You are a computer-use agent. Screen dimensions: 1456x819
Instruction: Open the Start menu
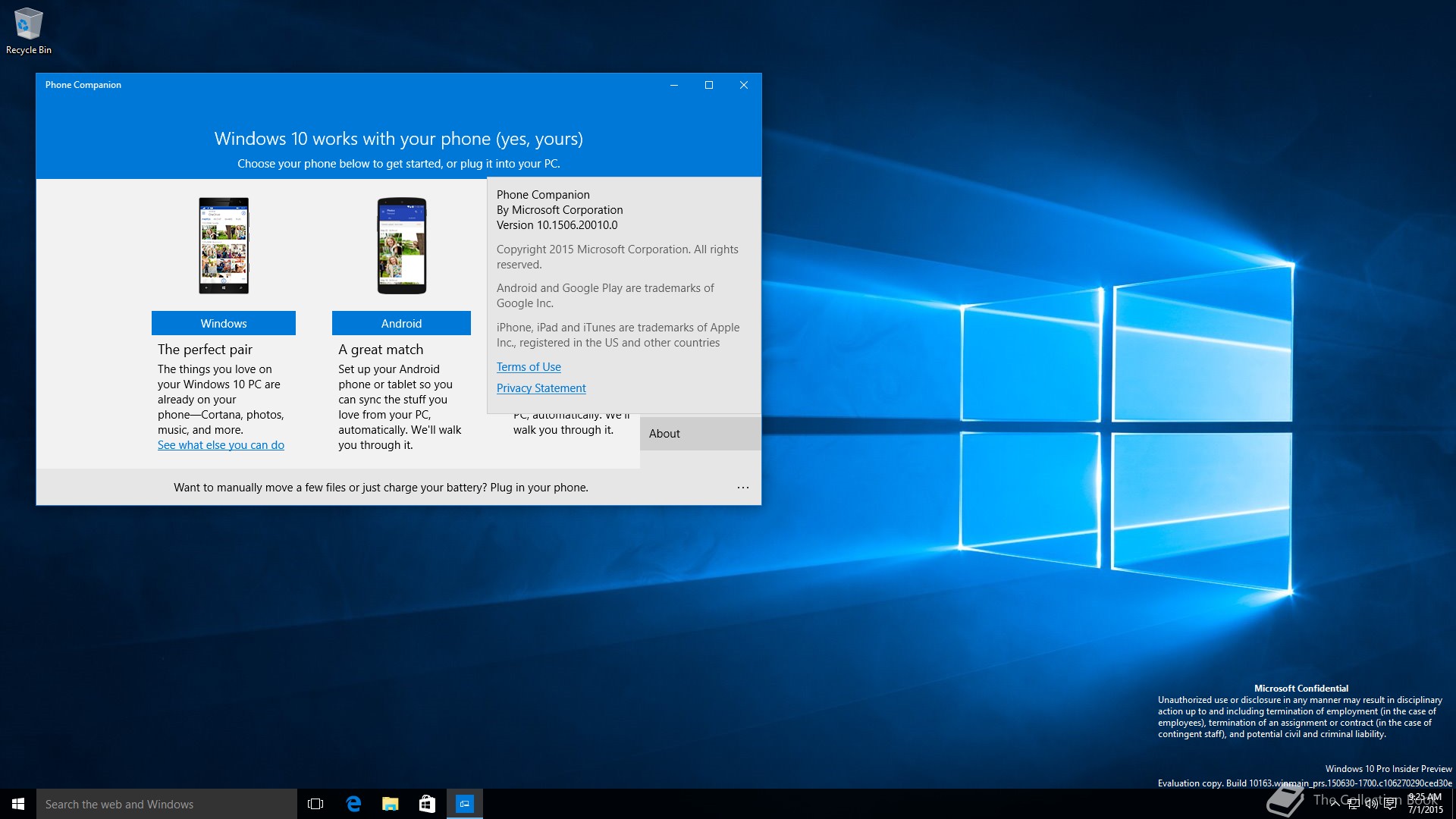(18, 804)
